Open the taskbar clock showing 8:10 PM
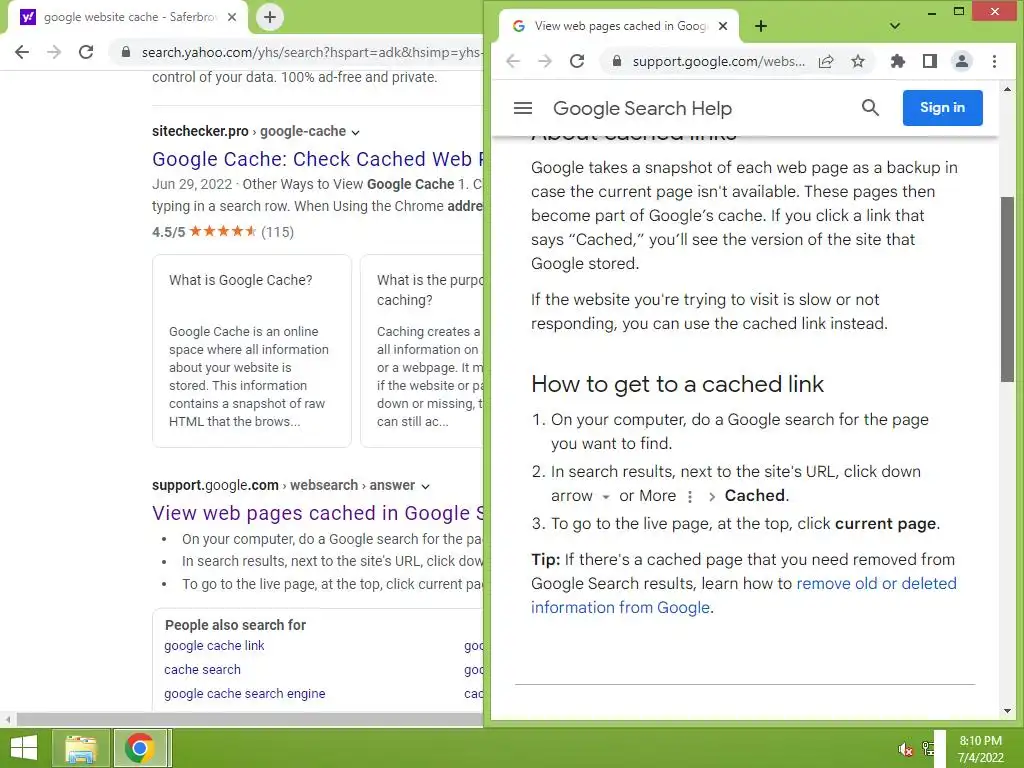1024x768 pixels. tap(980, 749)
